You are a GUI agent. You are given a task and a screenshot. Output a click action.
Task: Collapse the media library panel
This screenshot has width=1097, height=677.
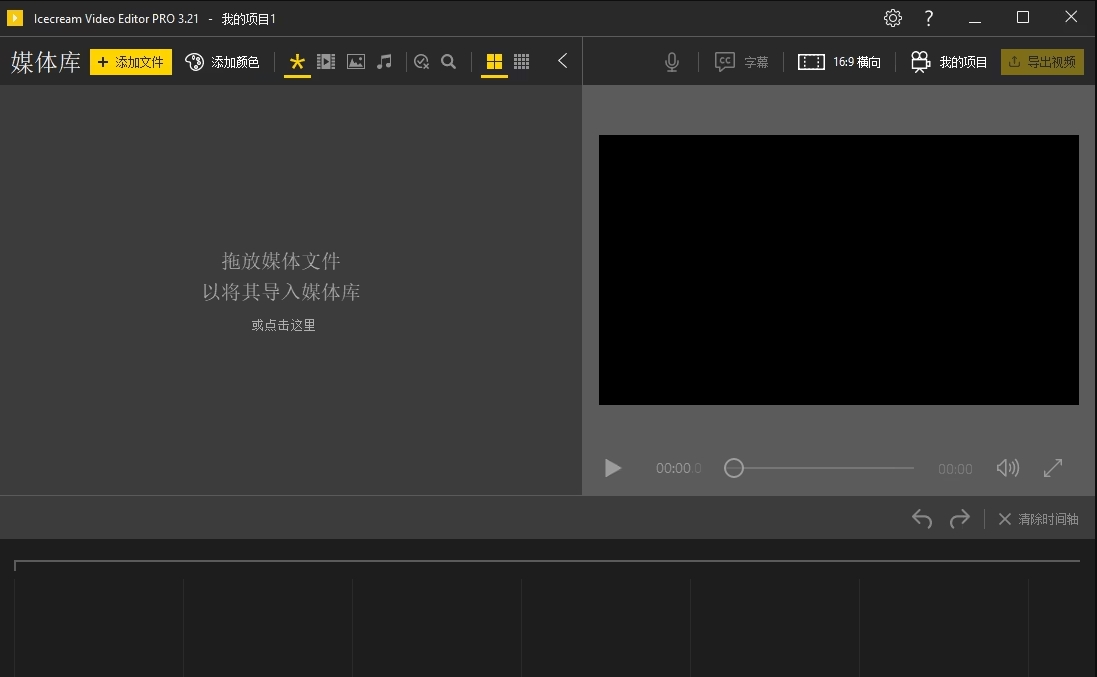tap(562, 61)
